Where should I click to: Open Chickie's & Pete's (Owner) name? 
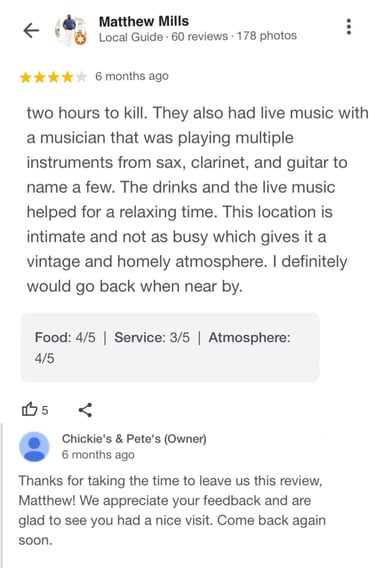(x=134, y=439)
